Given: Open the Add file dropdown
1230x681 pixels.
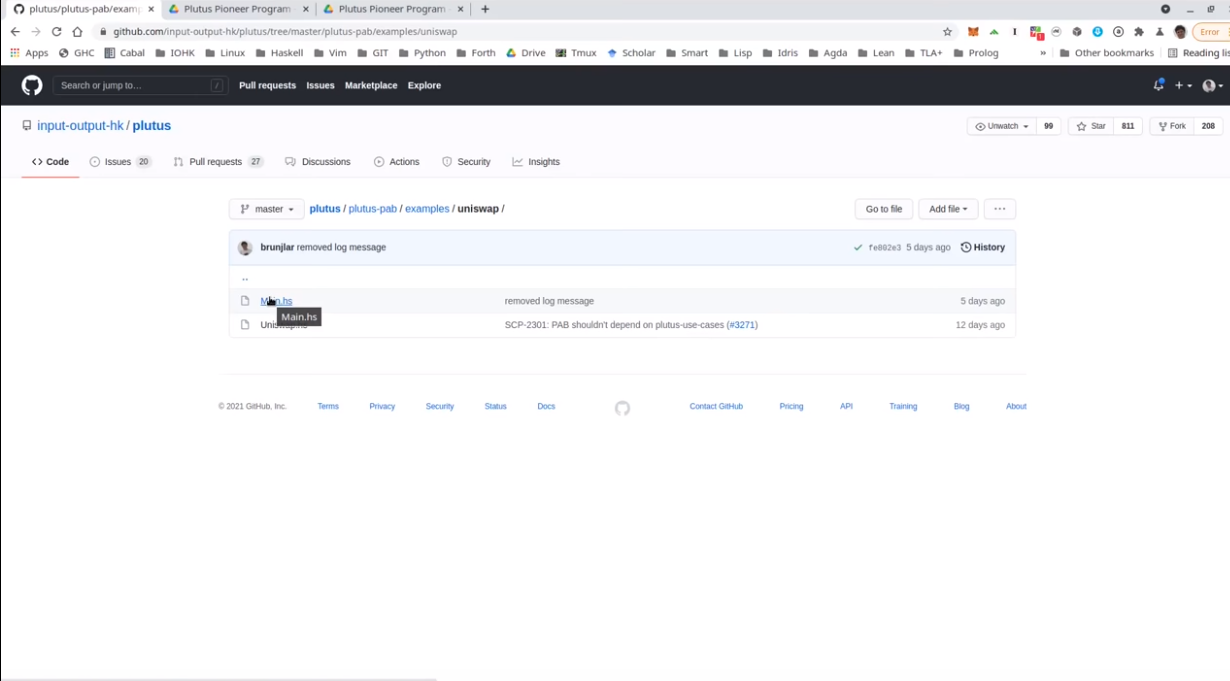Looking at the screenshot, I should (x=947, y=209).
